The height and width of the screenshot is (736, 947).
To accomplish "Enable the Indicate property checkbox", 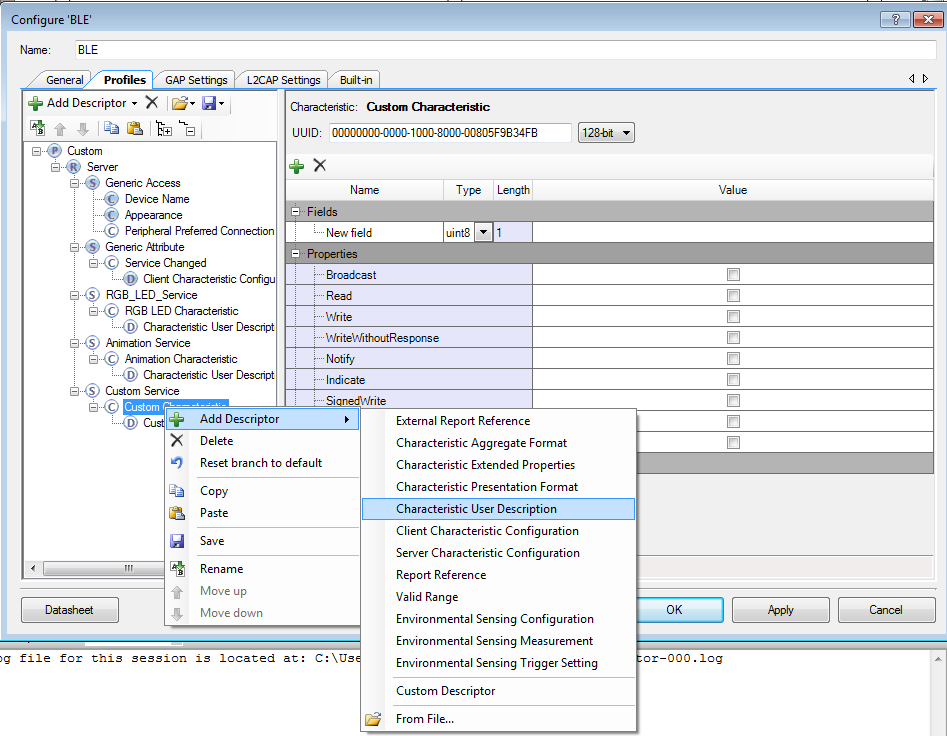I will coord(733,380).
